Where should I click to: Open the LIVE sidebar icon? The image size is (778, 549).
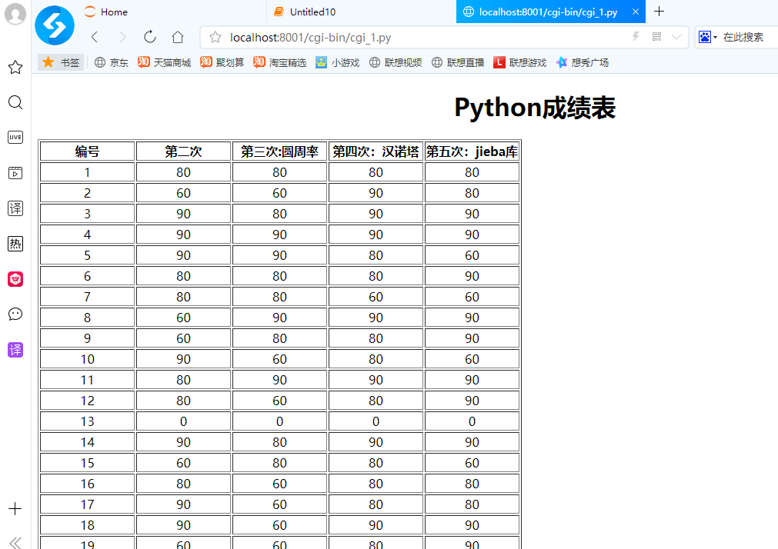pos(15,137)
